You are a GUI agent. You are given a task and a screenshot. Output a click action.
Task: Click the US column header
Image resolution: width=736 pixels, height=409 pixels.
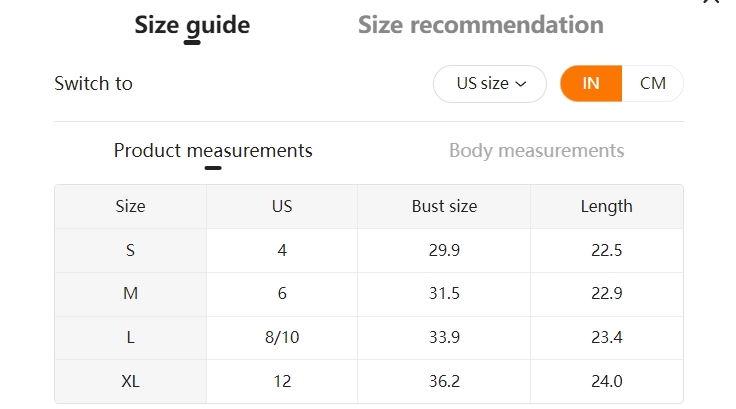pos(282,207)
